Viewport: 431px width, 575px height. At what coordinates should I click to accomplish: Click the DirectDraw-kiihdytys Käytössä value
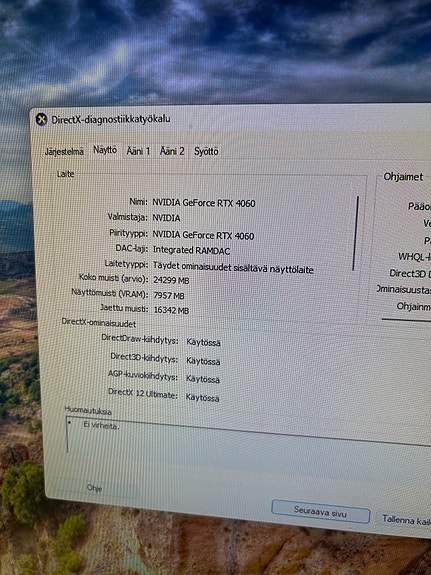(203, 343)
